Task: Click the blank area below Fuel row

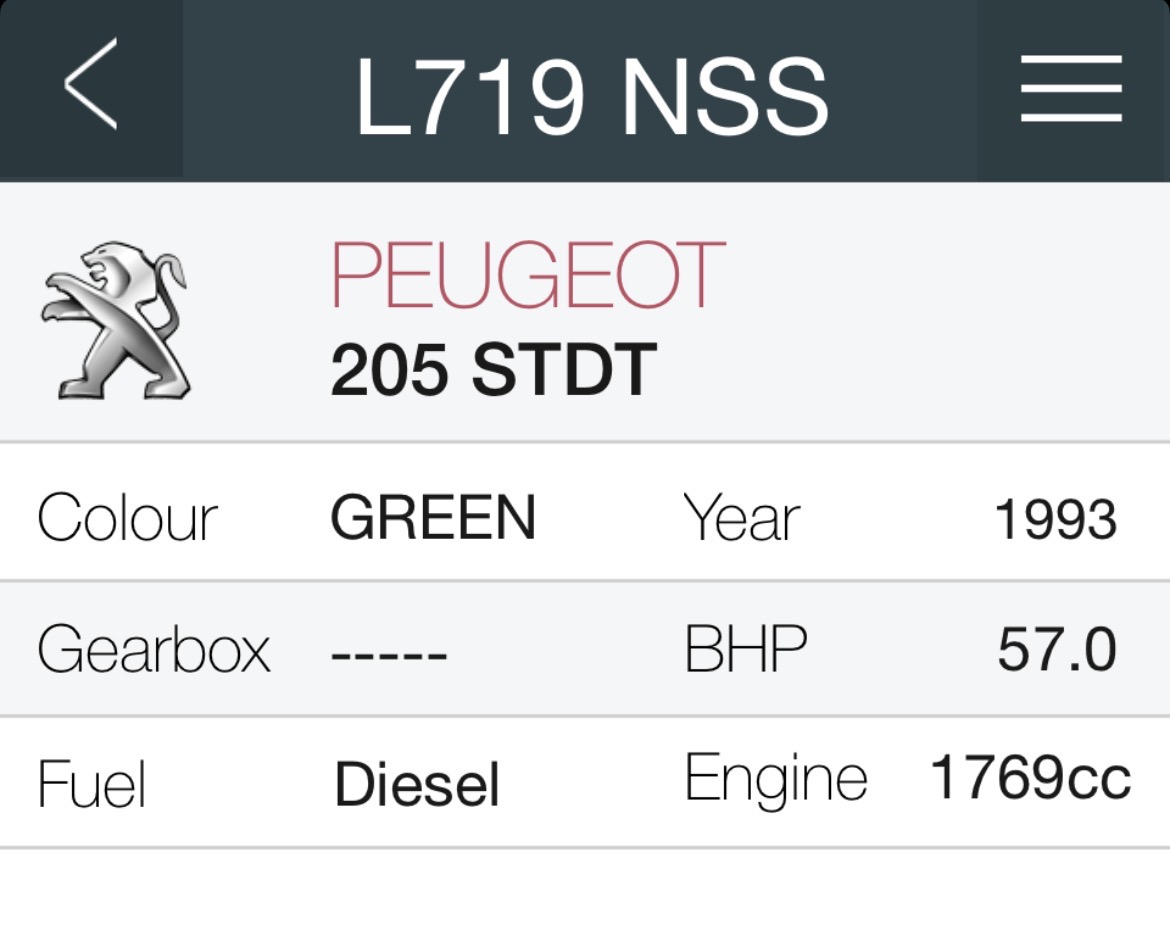Action: [585, 898]
